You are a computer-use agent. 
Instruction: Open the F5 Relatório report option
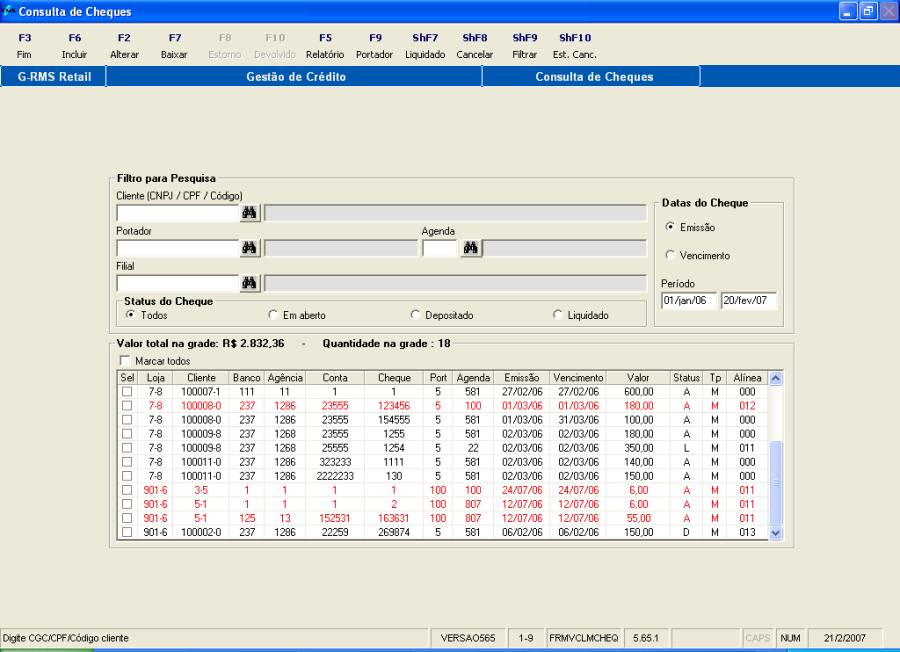coord(325,46)
